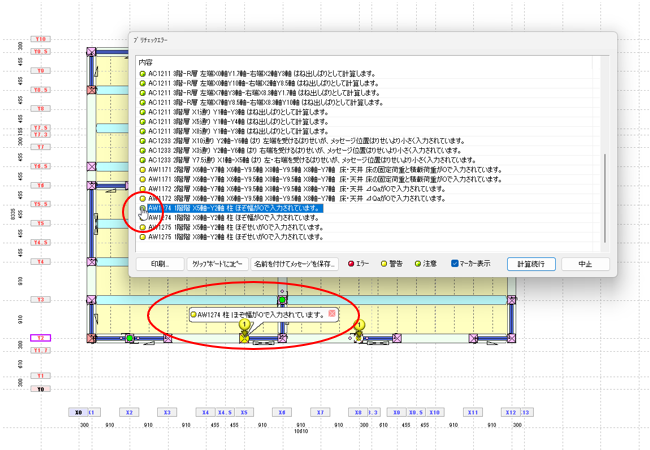Click the X9.5 axis label
Image resolution: width=650 pixels, height=450 pixels.
(x=415, y=412)
